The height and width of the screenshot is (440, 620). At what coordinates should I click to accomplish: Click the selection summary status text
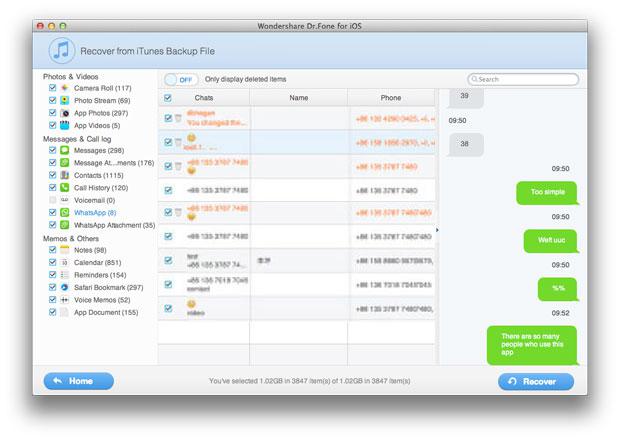click(309, 381)
